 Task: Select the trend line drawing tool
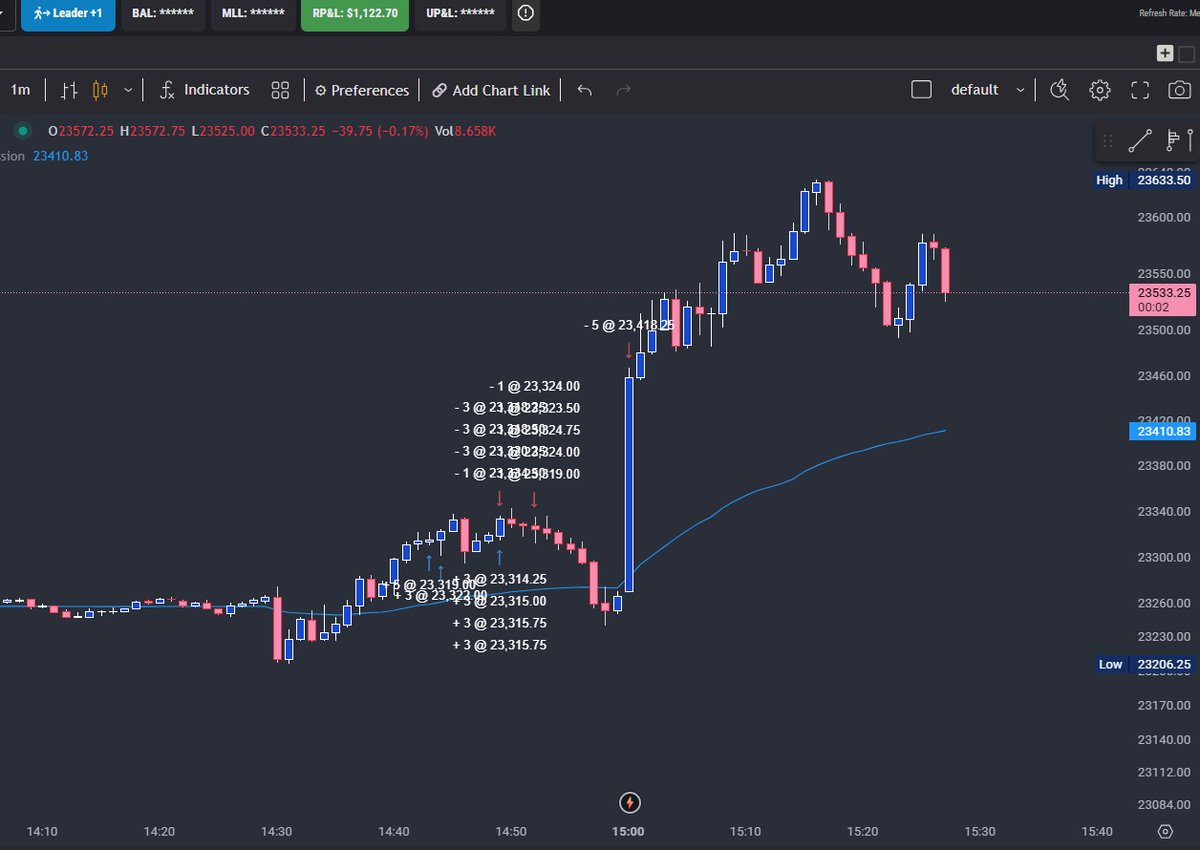point(1140,141)
